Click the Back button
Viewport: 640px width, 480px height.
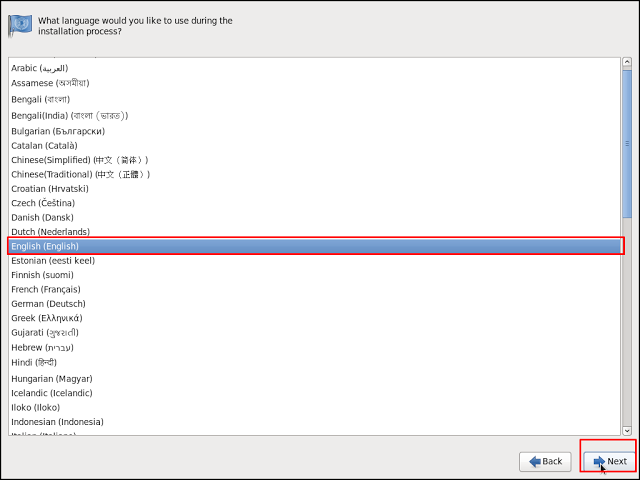point(545,461)
